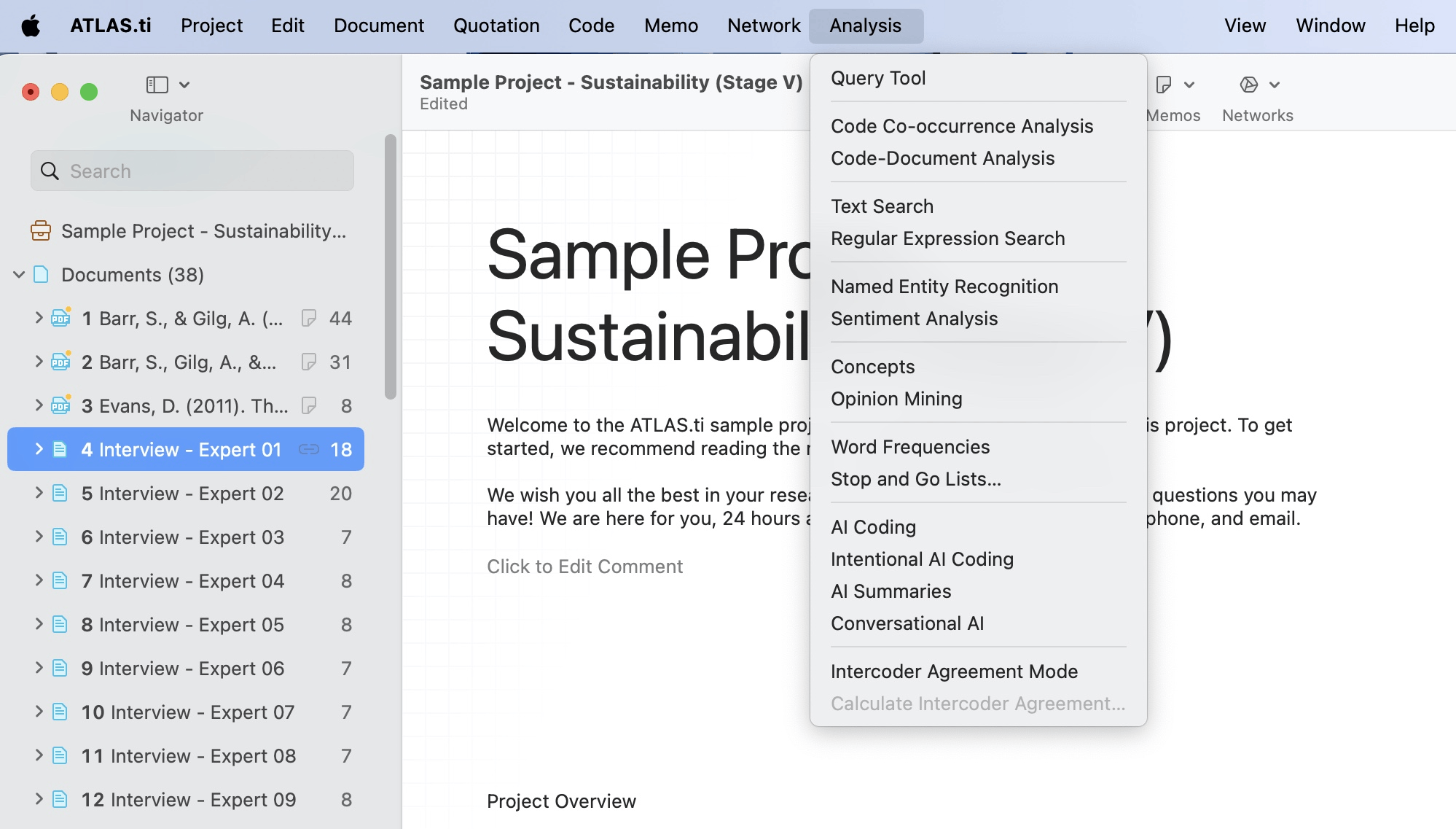Click text document icon of Expert 01
The height and width of the screenshot is (829, 1456).
pyautogui.click(x=60, y=449)
